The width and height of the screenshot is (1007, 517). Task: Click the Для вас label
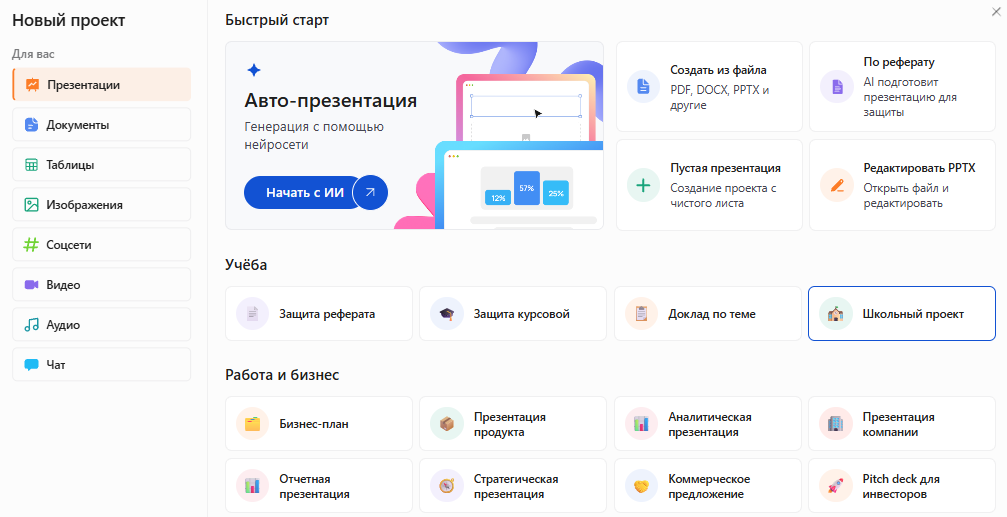33,54
